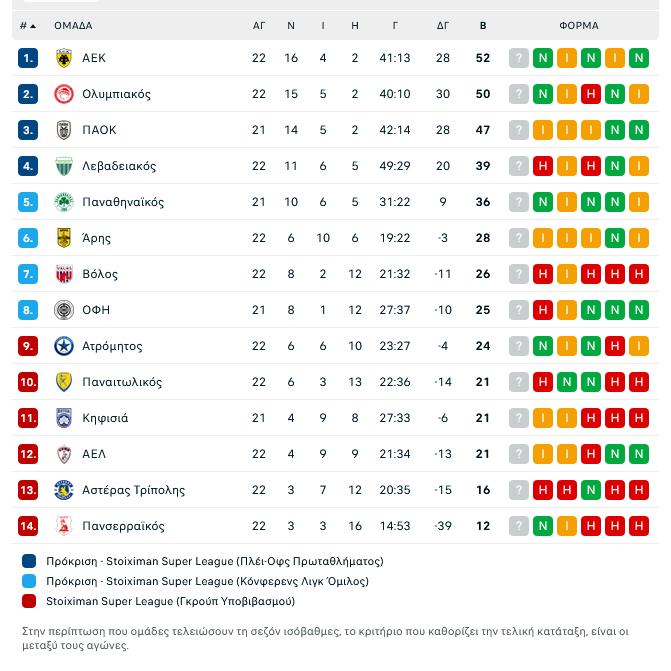
Task: Sort standings by the B points header
Action: [483, 26]
